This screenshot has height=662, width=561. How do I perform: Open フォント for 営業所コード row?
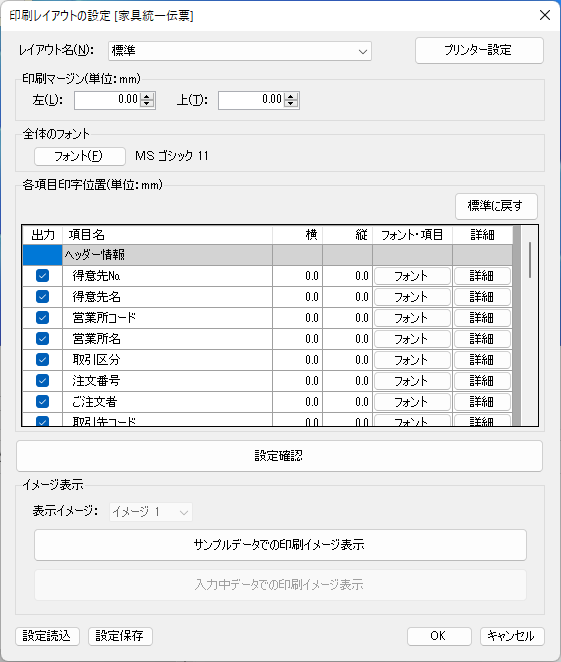click(x=412, y=318)
